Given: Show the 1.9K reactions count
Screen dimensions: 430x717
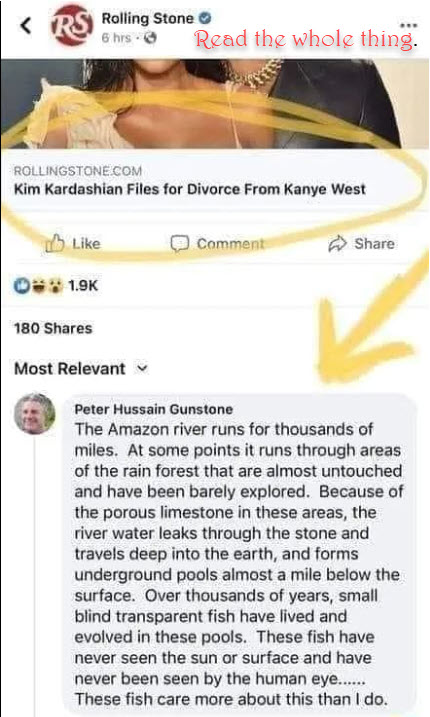Looking at the screenshot, I should pos(83,286).
